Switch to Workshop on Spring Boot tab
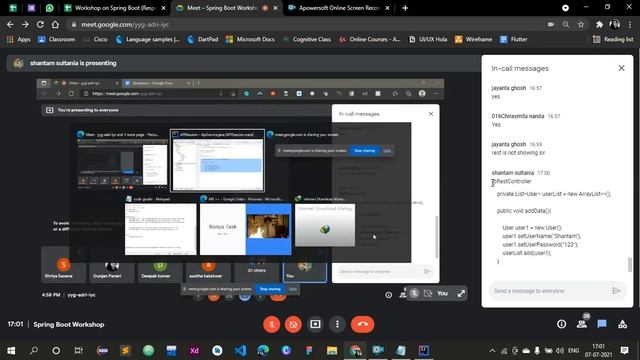The image size is (640, 360). (x=115, y=8)
